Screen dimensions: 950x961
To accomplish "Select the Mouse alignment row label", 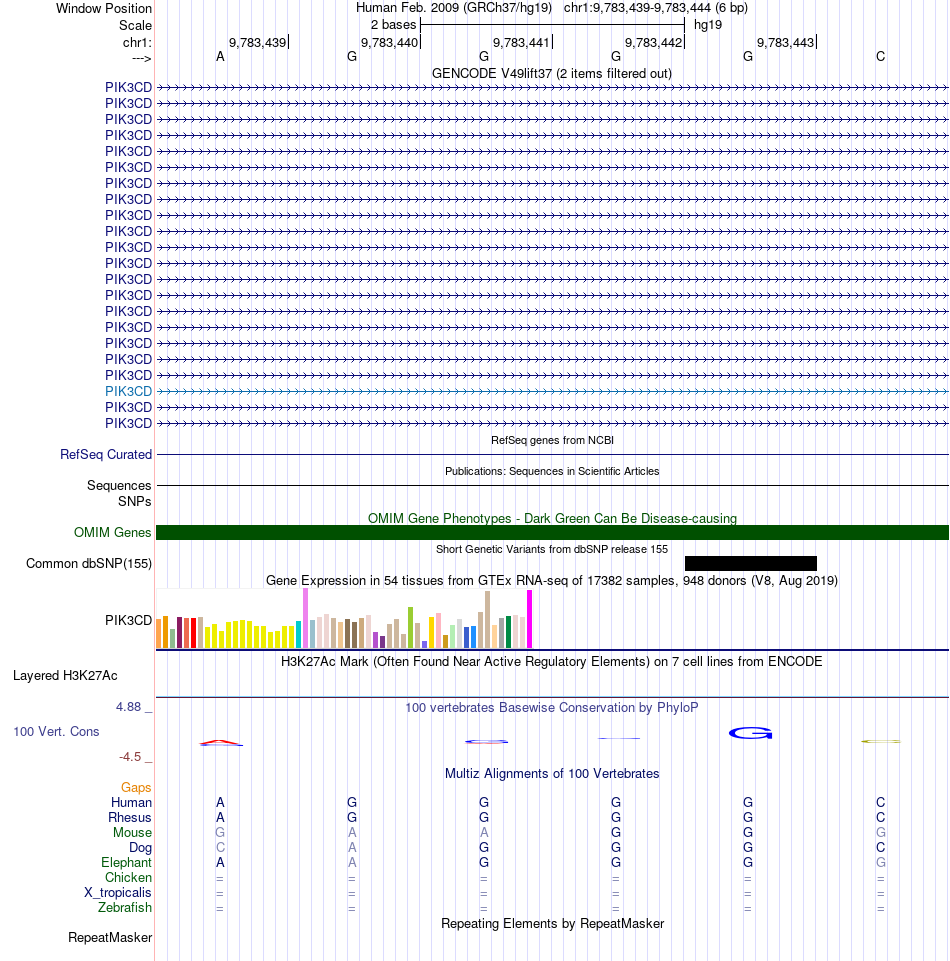I will (x=132, y=833).
